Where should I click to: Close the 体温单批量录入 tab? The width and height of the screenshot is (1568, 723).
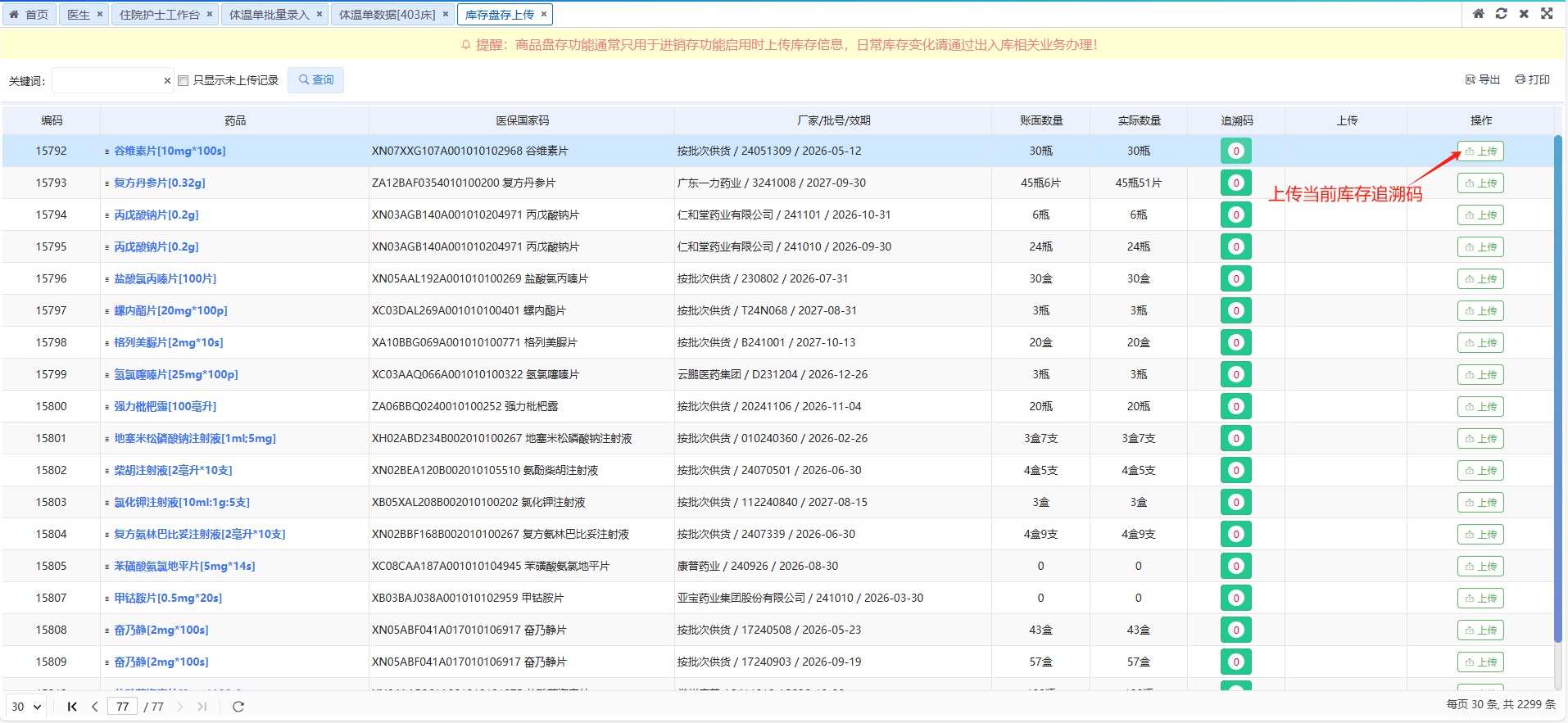(319, 14)
